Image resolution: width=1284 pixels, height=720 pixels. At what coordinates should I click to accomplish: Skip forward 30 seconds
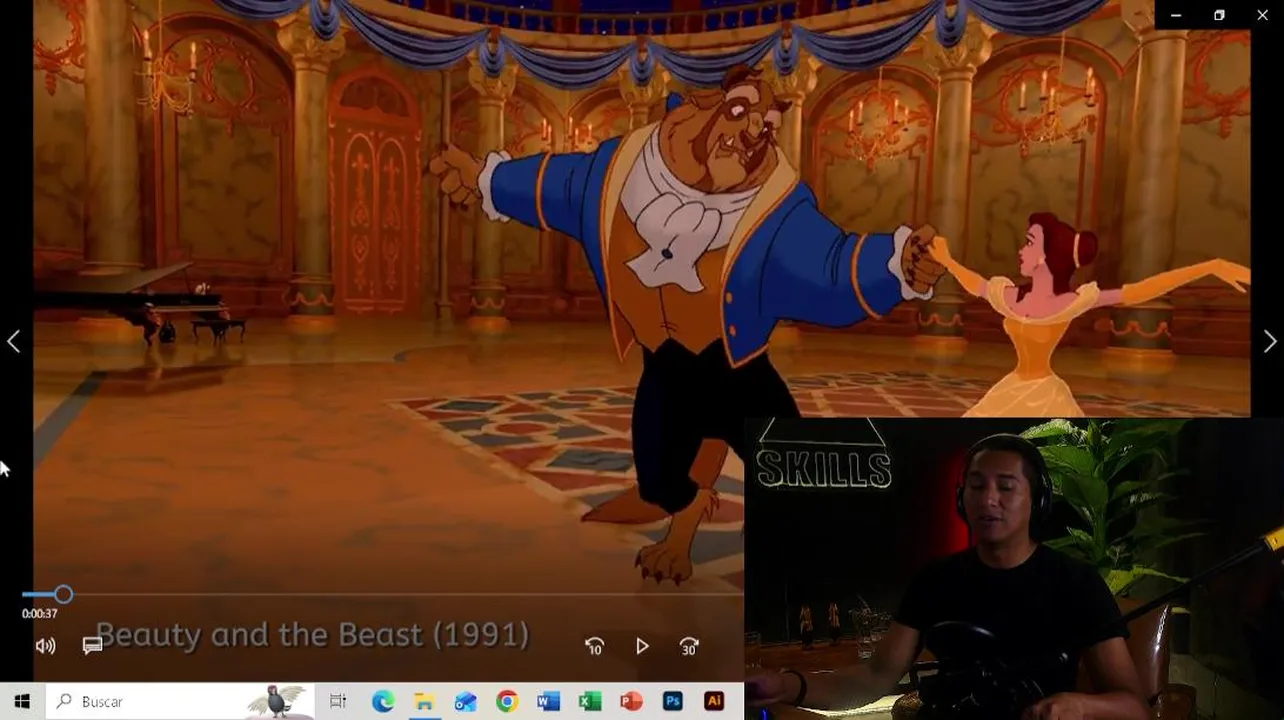pyautogui.click(x=689, y=647)
